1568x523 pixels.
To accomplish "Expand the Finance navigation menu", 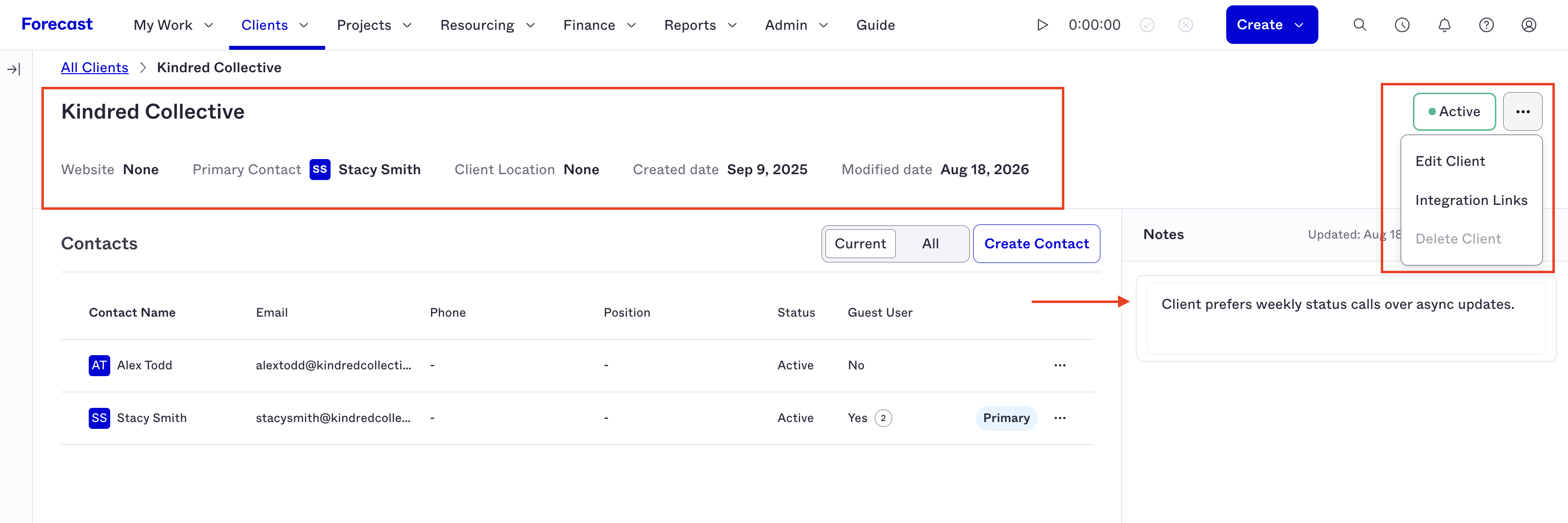I will point(600,25).
